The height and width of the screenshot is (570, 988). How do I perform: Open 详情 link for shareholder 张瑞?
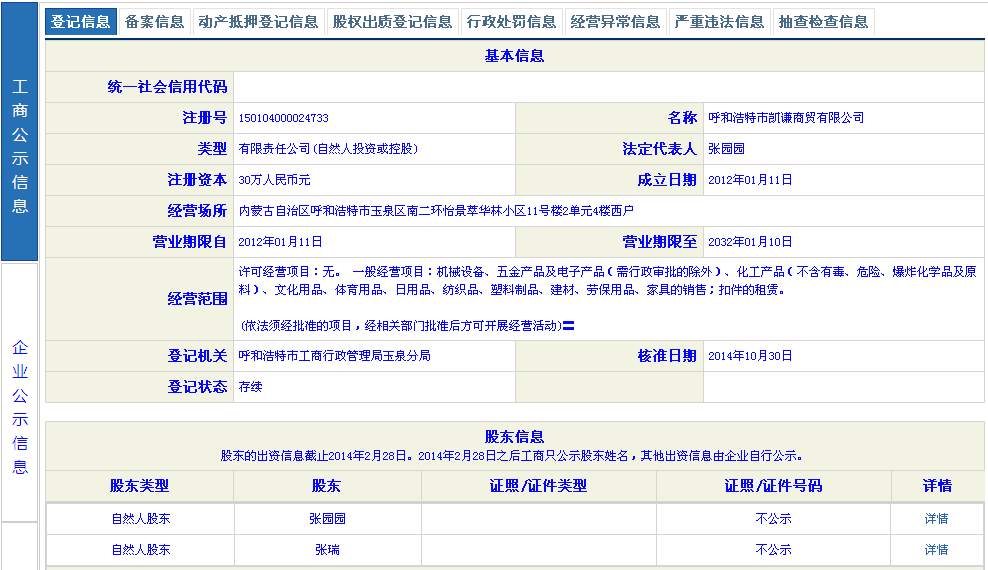tap(936, 549)
